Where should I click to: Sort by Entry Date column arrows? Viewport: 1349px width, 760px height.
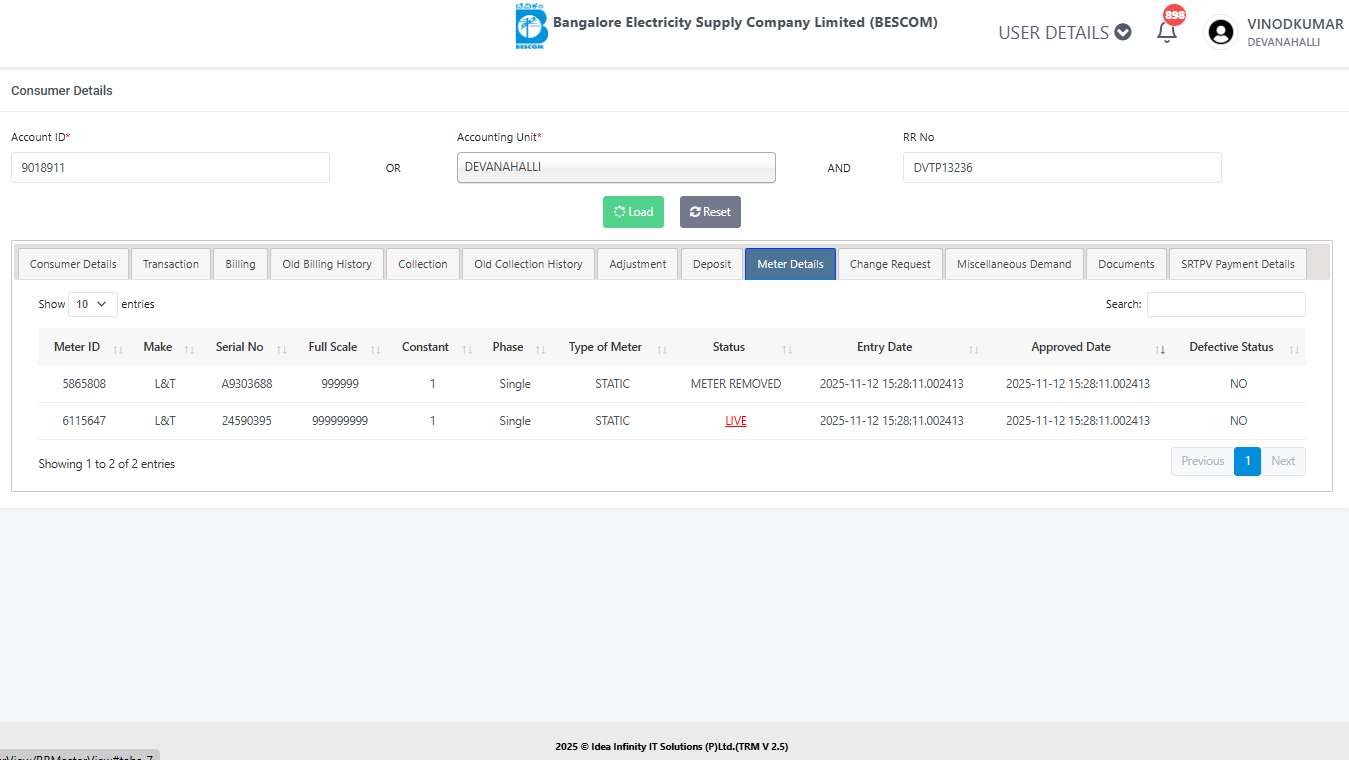(x=973, y=349)
